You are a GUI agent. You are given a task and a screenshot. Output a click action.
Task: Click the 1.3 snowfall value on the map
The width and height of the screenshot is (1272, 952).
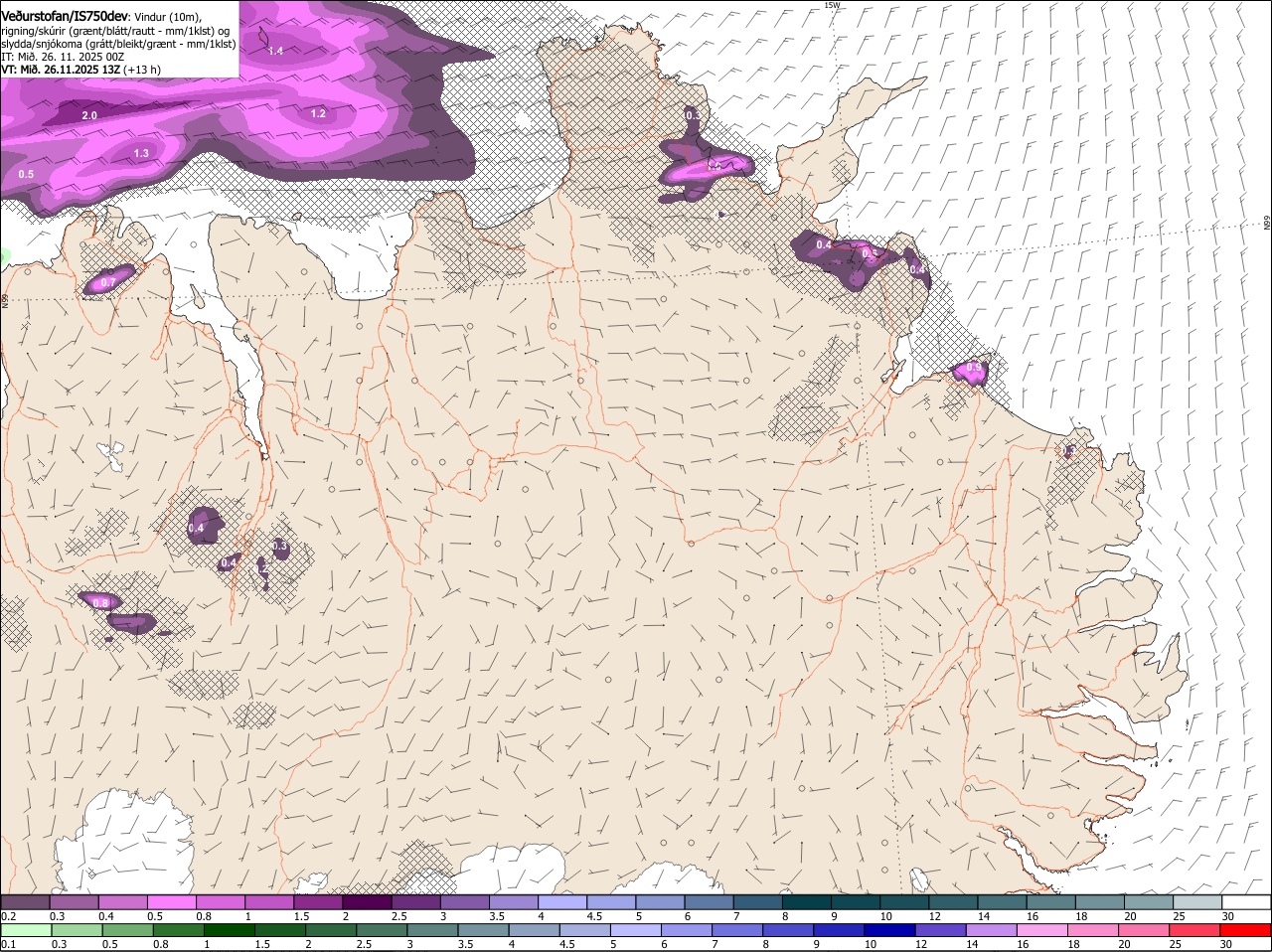pos(141,153)
